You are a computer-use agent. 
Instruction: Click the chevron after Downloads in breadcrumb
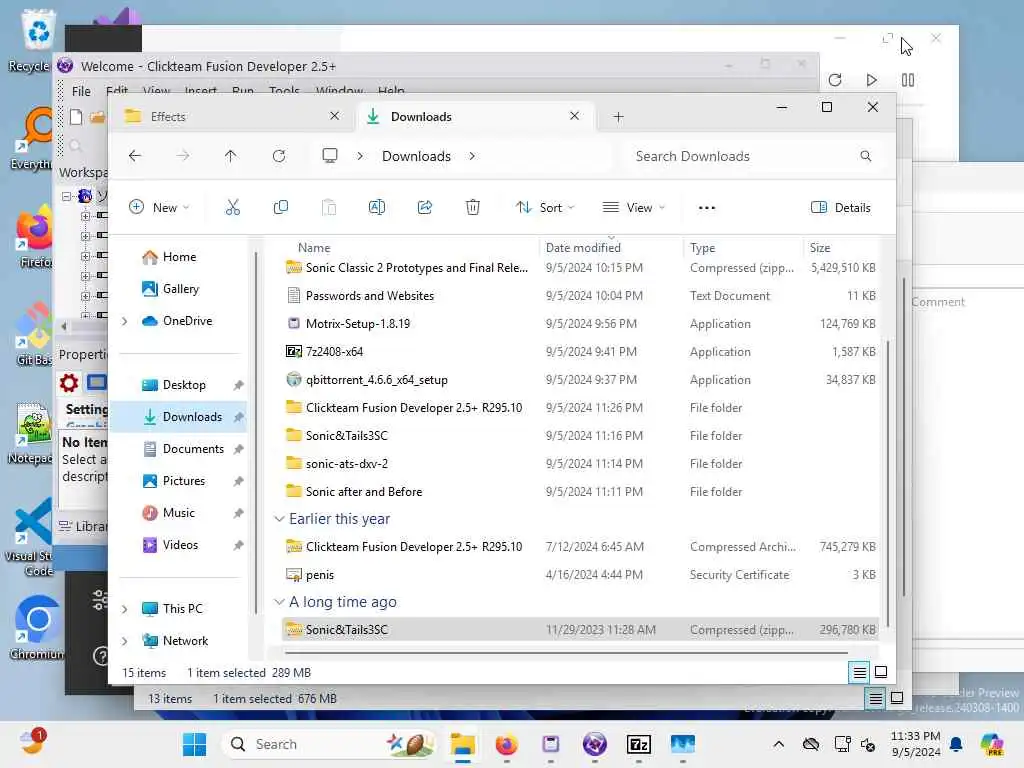[x=472, y=156]
